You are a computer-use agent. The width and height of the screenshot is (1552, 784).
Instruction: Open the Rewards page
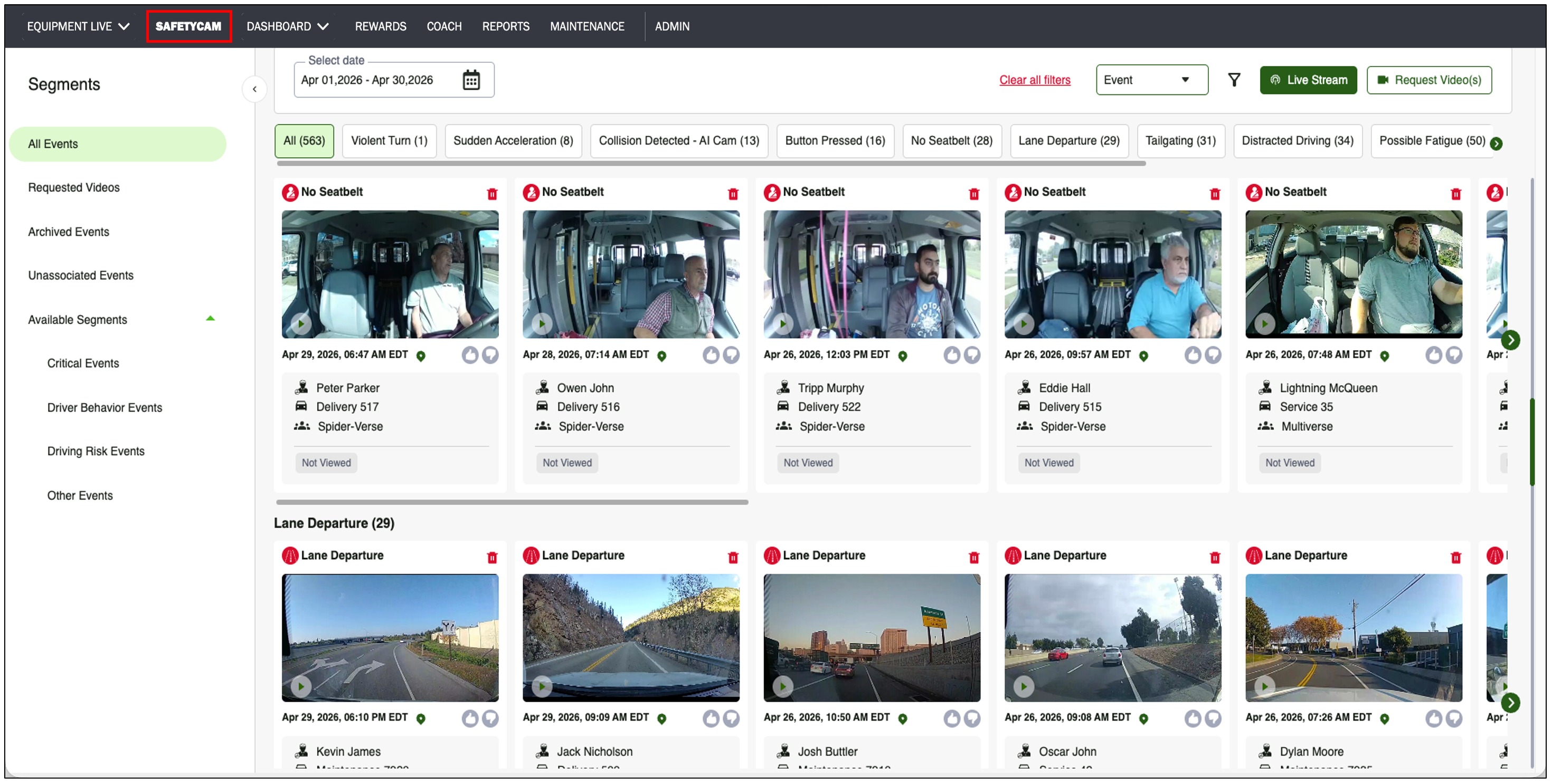(x=381, y=26)
